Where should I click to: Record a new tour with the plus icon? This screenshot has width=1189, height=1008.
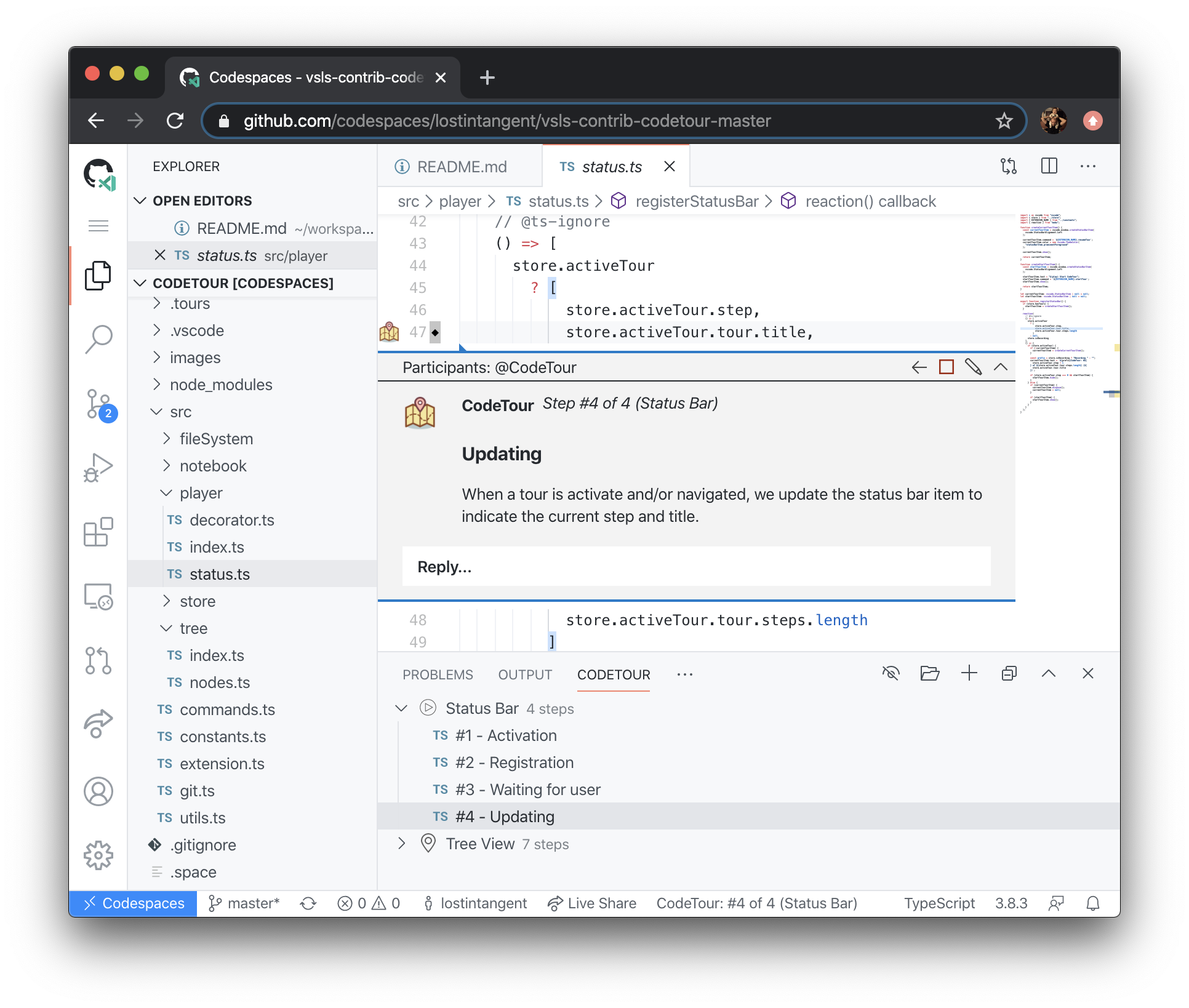pyautogui.click(x=969, y=673)
